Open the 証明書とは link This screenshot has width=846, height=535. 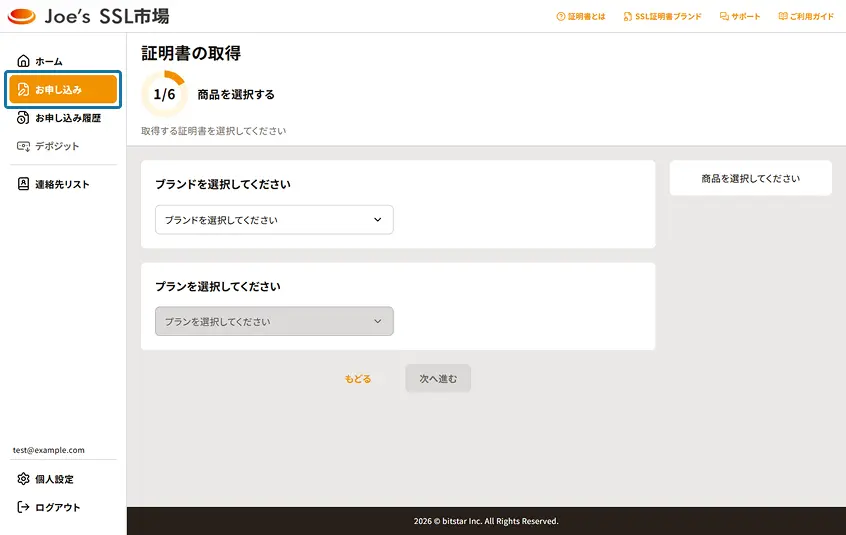[x=581, y=17]
